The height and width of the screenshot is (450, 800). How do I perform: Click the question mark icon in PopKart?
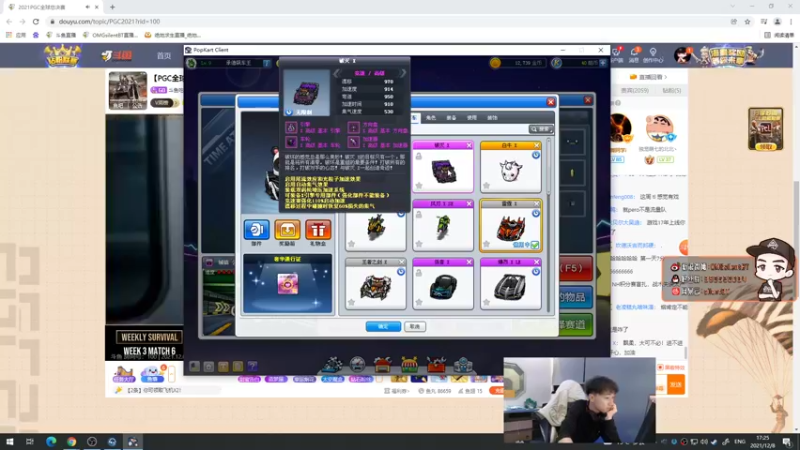click(x=252, y=366)
